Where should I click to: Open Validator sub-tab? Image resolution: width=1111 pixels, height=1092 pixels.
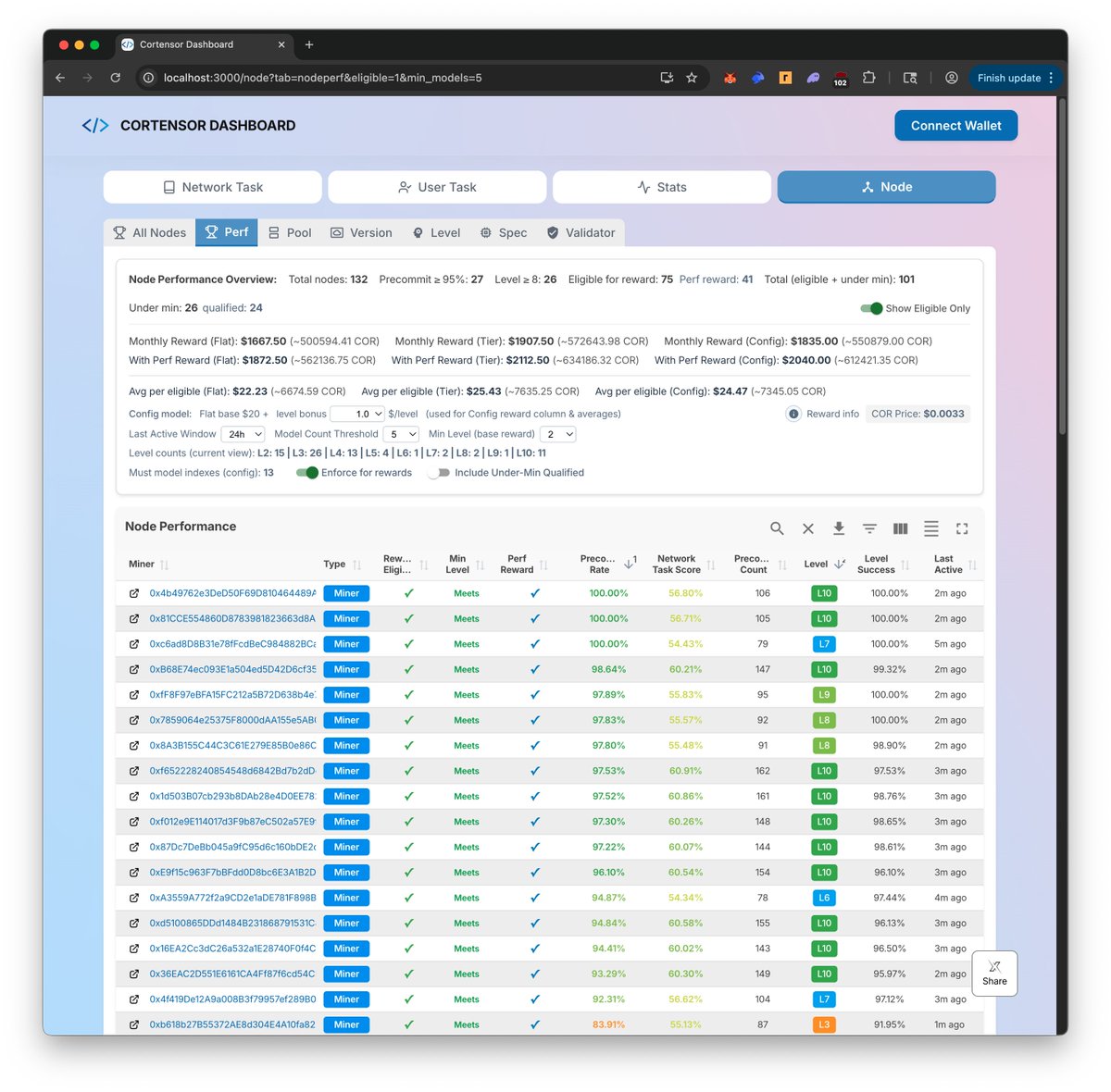[580, 232]
